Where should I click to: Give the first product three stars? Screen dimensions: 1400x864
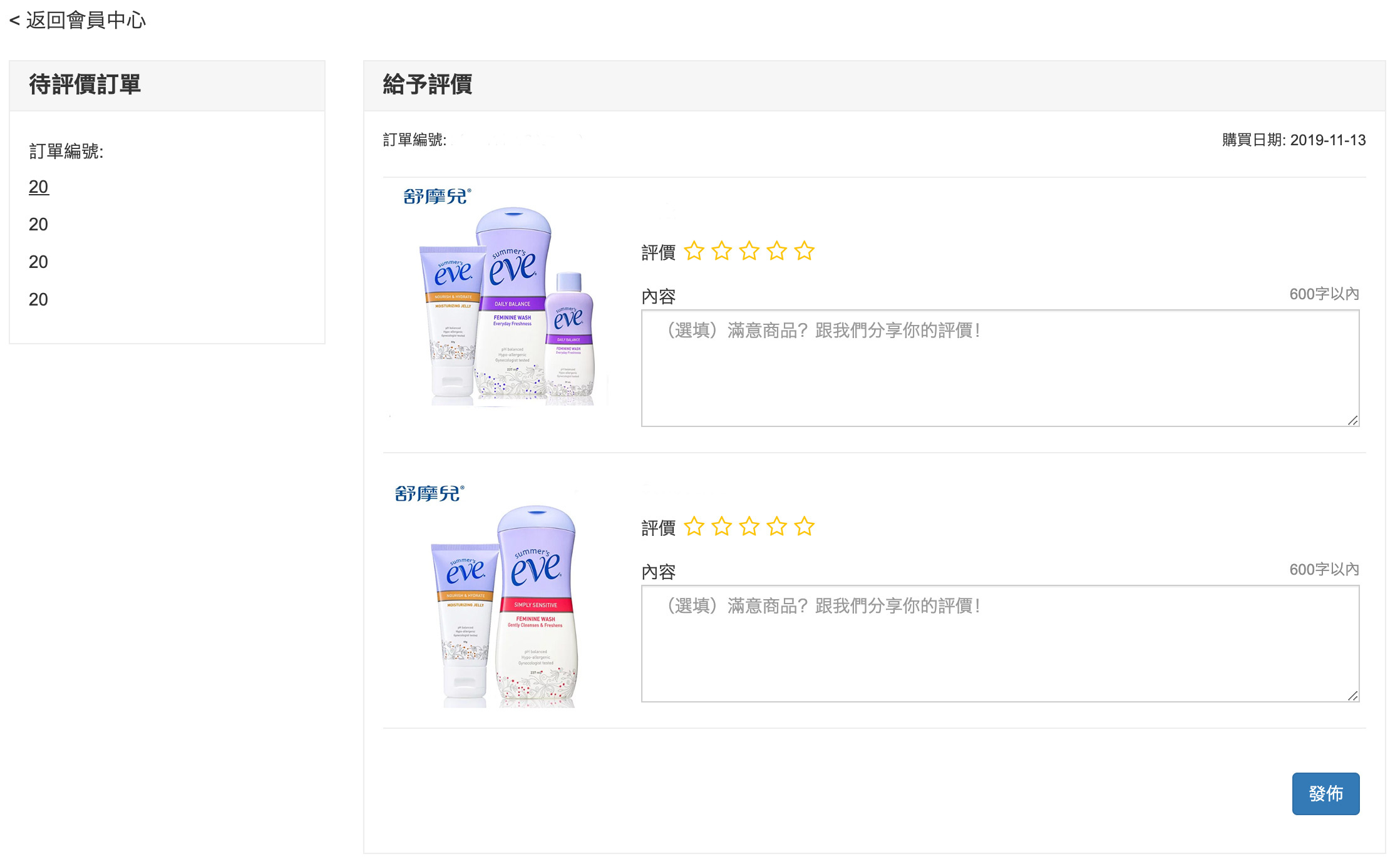tap(749, 252)
